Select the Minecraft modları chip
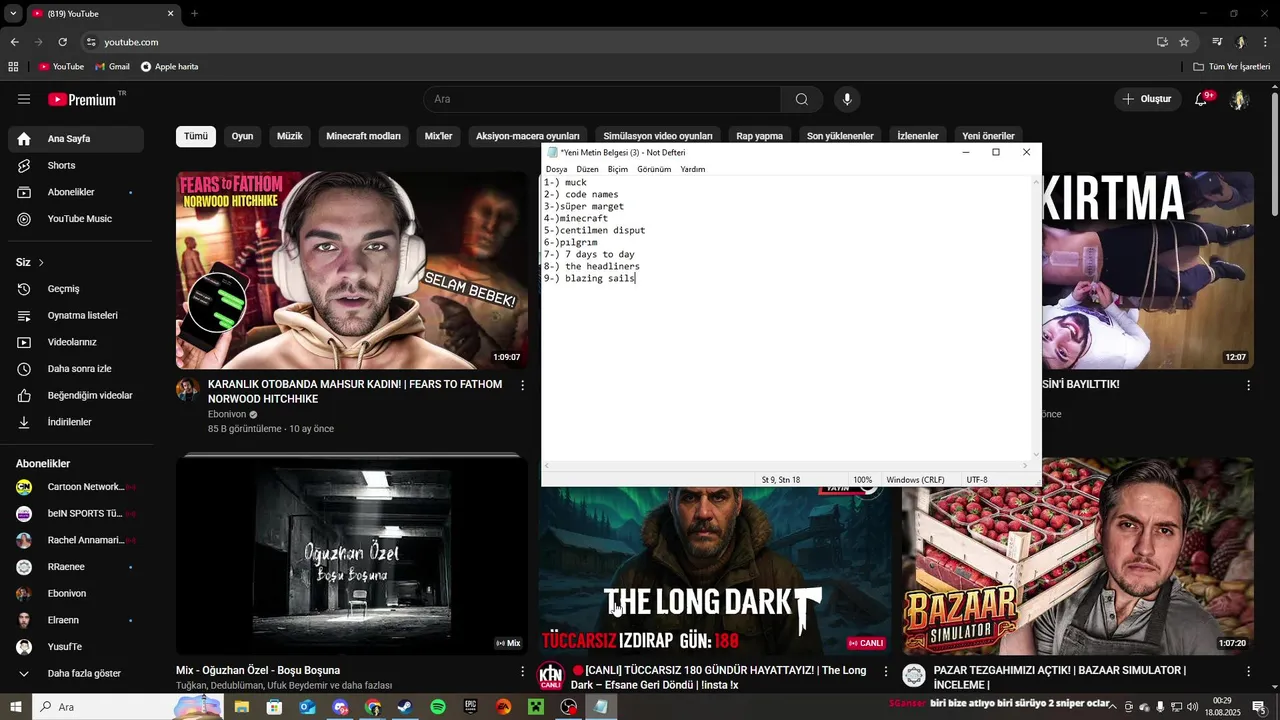The width and height of the screenshot is (1280, 720). pyautogui.click(x=363, y=136)
